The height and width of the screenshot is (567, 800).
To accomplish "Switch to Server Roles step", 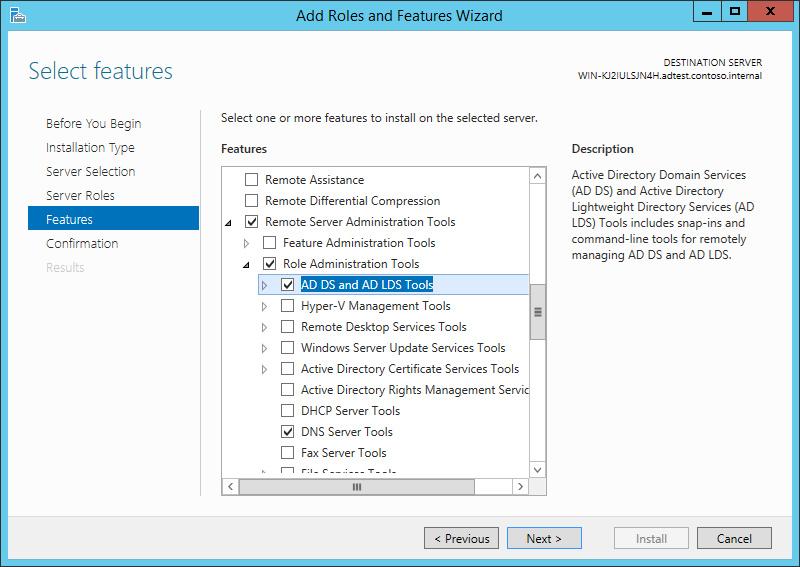I will [80, 195].
